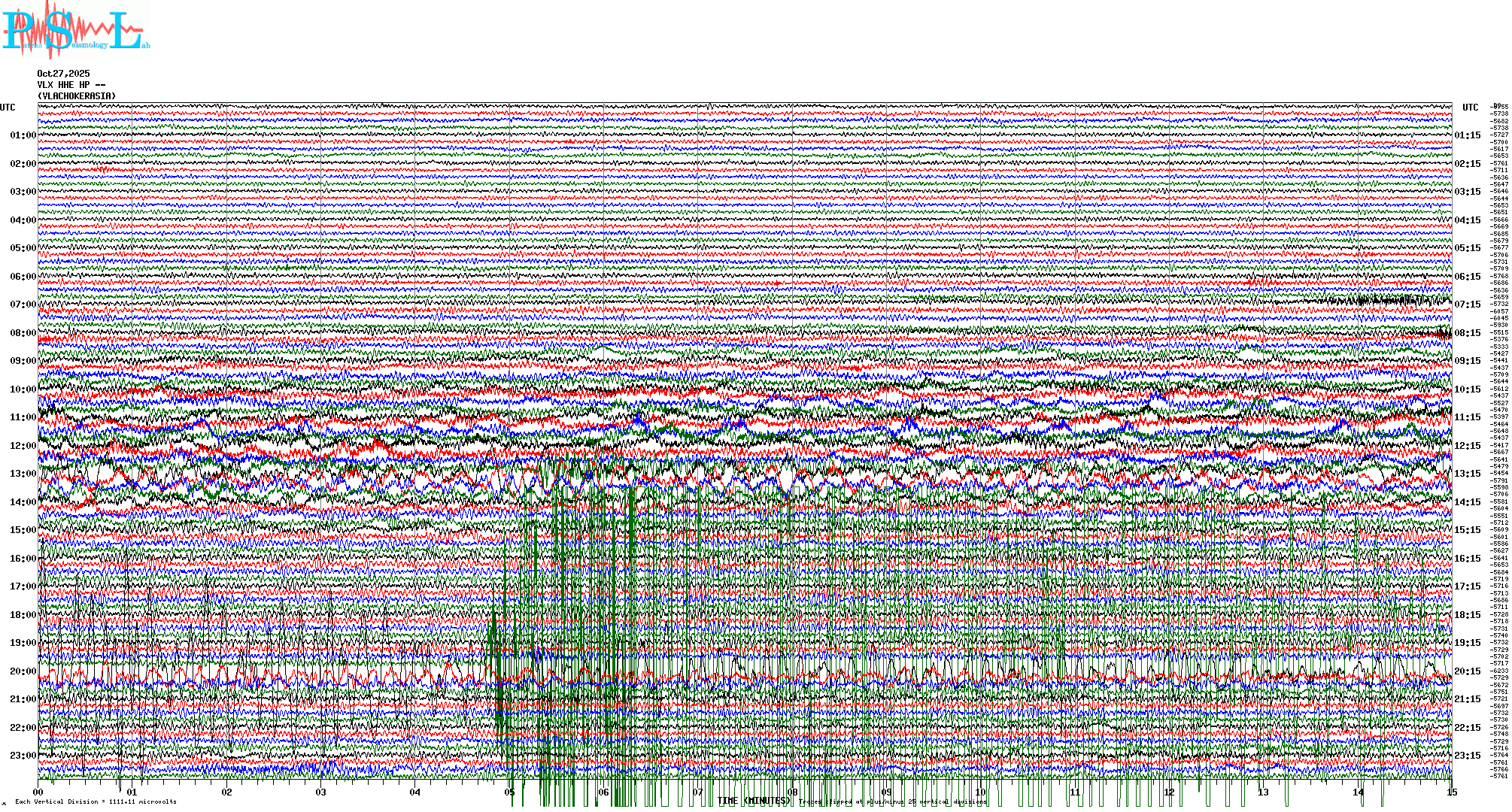The width and height of the screenshot is (1512, 812).
Task: Click the 18:15 time label on right
Action: pos(1467,615)
